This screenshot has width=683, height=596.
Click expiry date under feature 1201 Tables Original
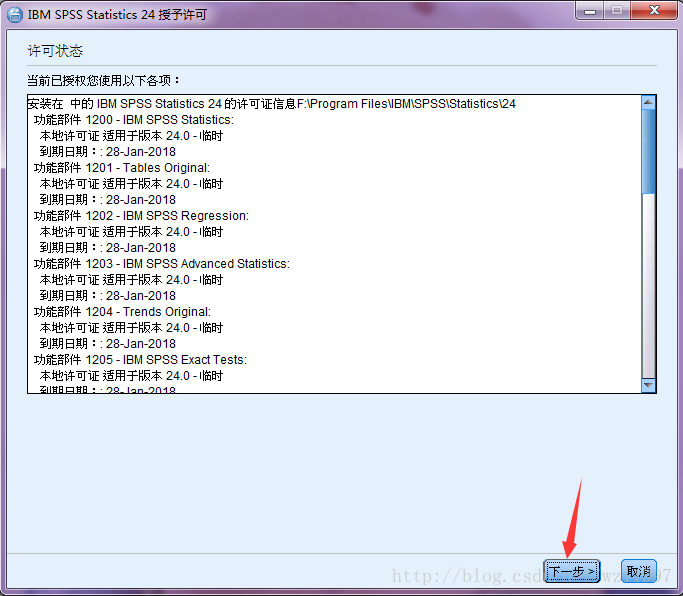(108, 200)
